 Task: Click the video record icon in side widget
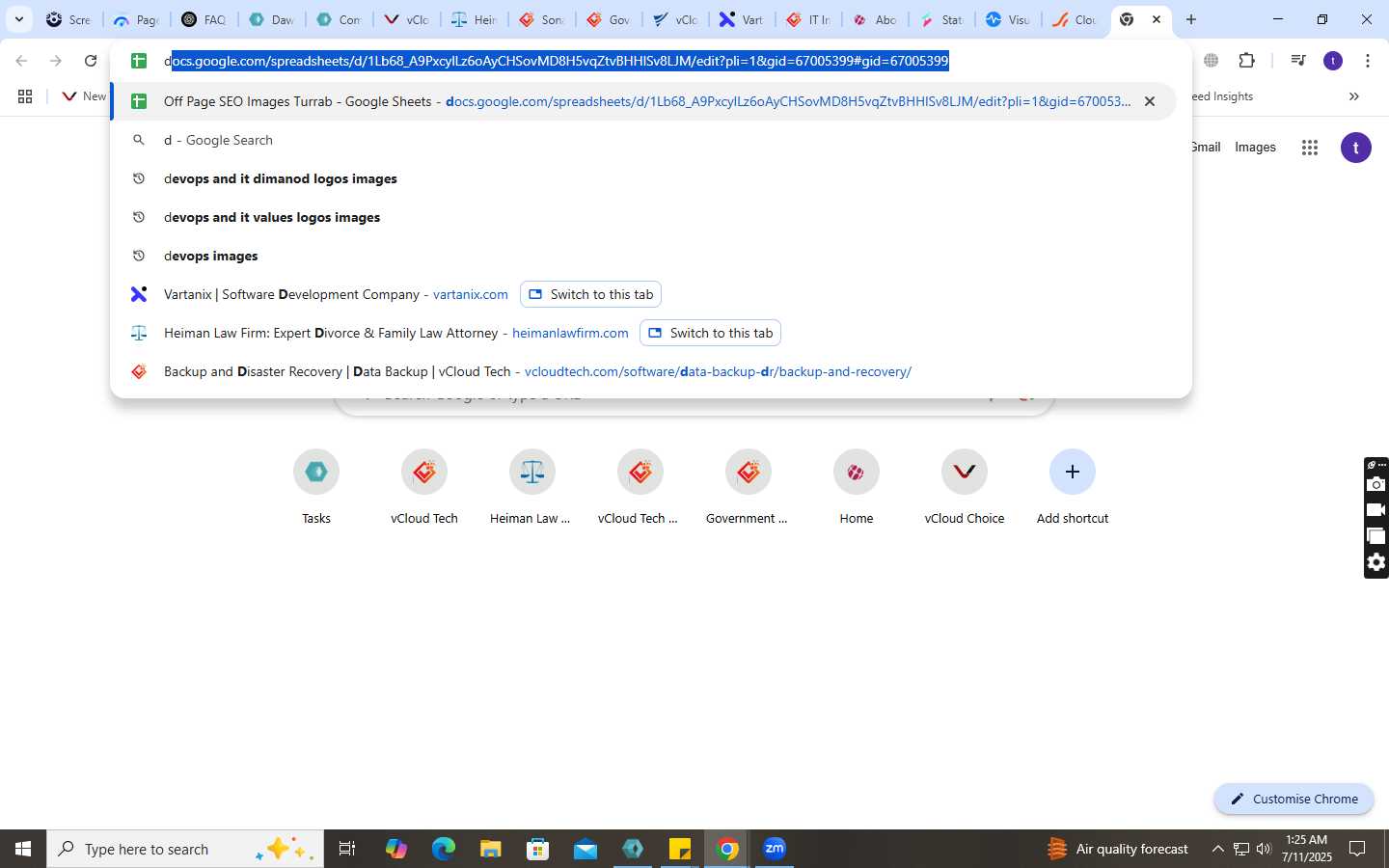[1376, 510]
